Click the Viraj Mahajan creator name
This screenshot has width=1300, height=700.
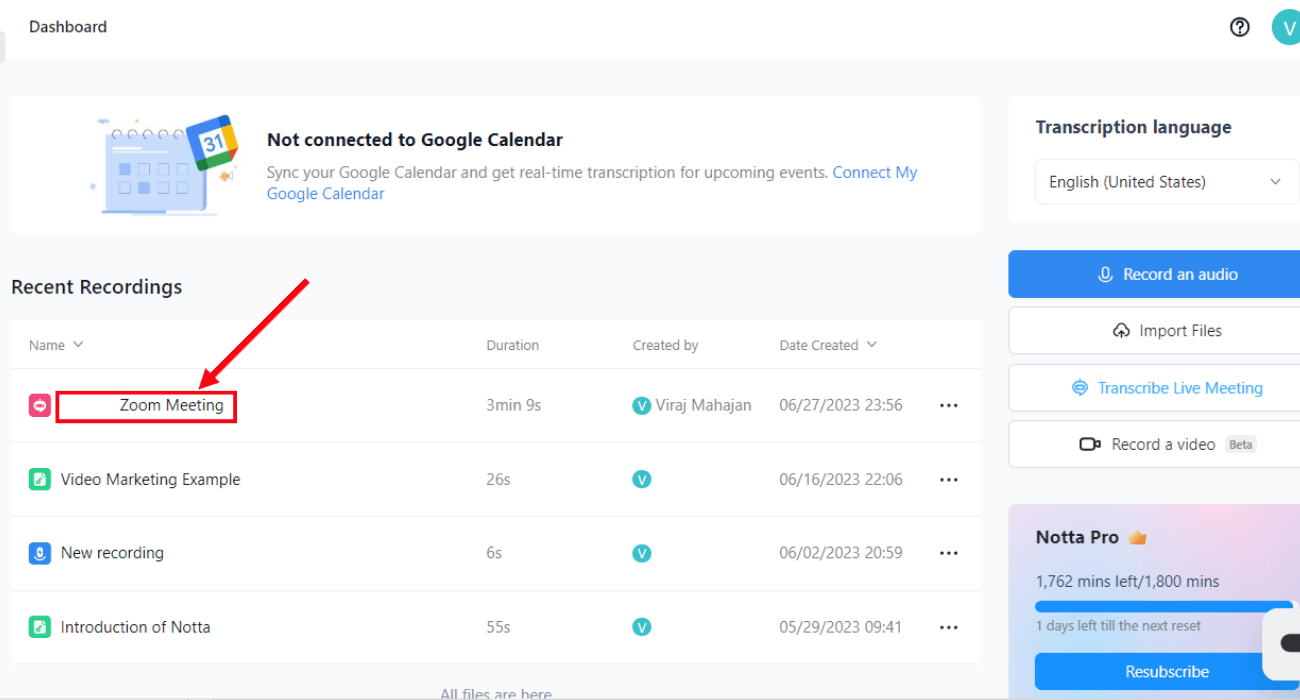(704, 405)
